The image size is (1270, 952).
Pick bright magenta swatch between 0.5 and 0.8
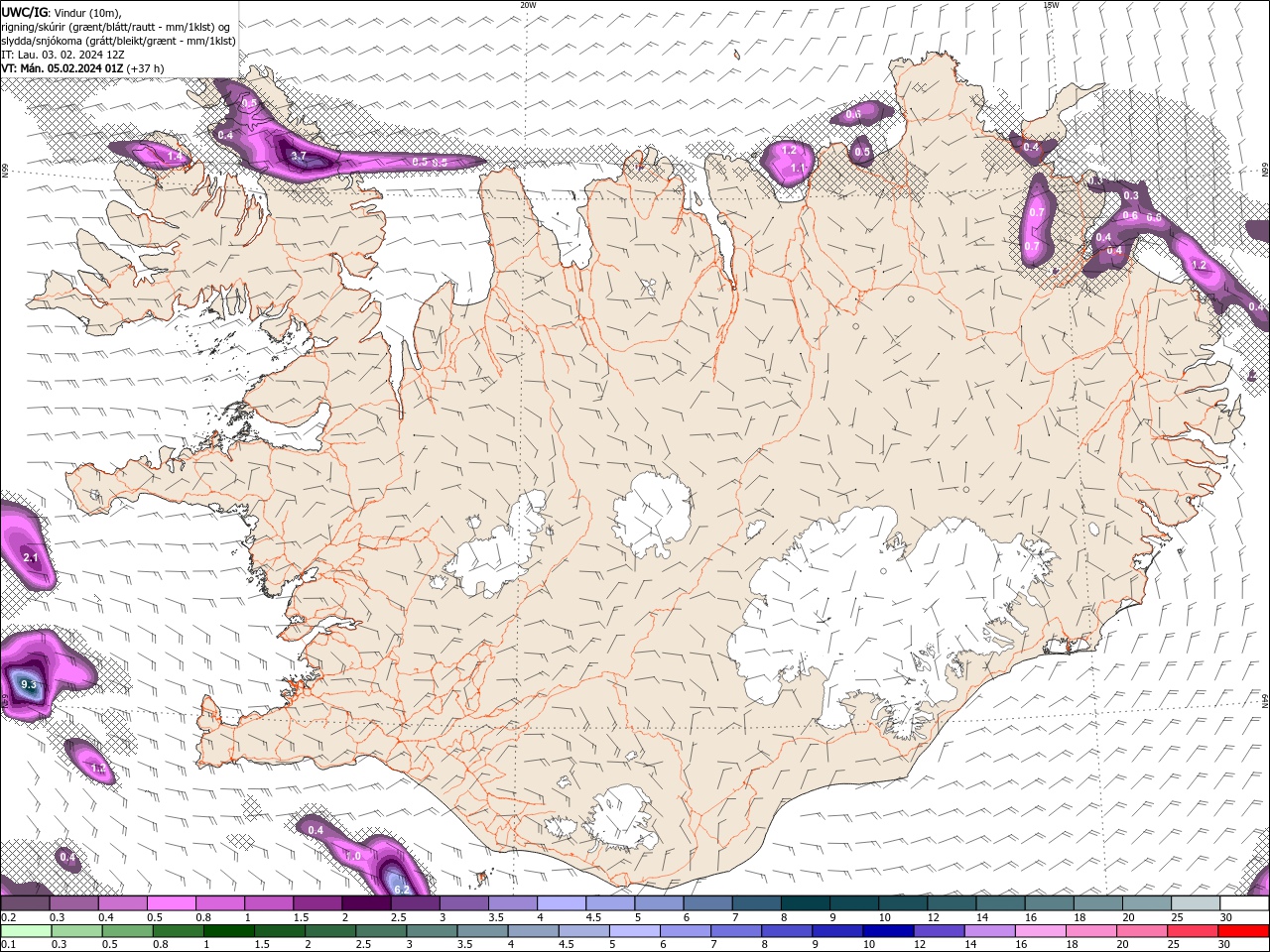171,903
